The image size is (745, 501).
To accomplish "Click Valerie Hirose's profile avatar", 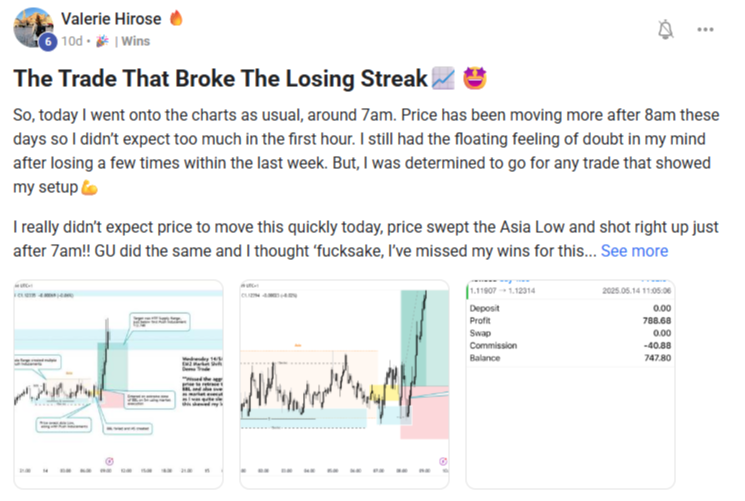I will [35, 26].
